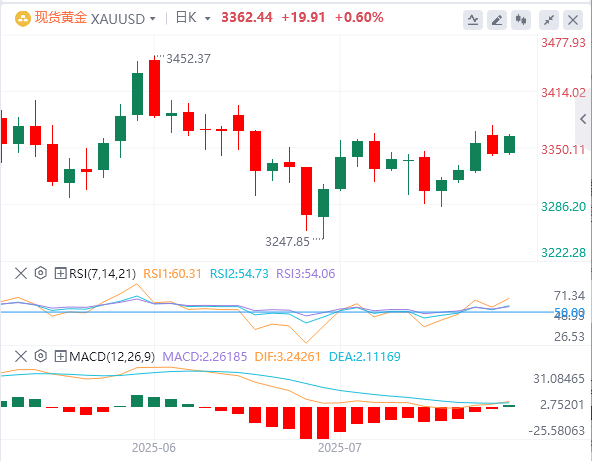Viewport: 592px width, 461px height.
Task: Click the green candle with the 3247.85 low
Action: coord(324,203)
